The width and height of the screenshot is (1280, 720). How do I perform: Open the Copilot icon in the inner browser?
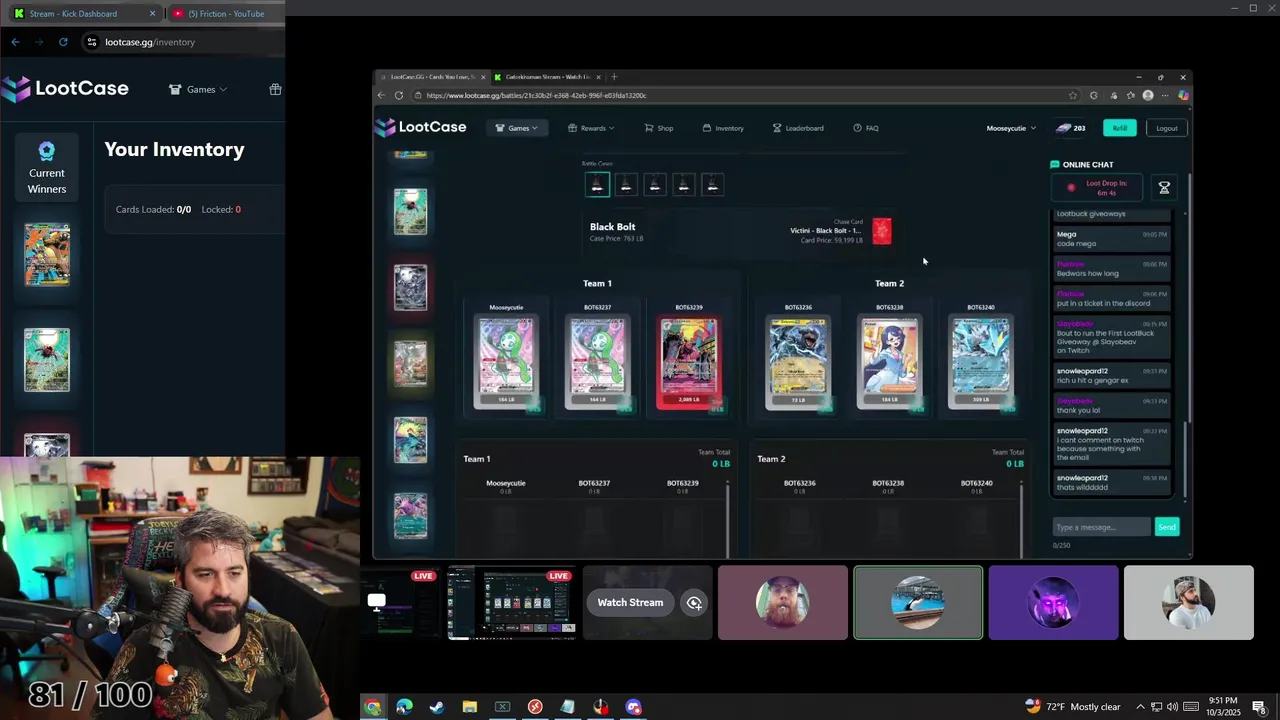[1183, 95]
